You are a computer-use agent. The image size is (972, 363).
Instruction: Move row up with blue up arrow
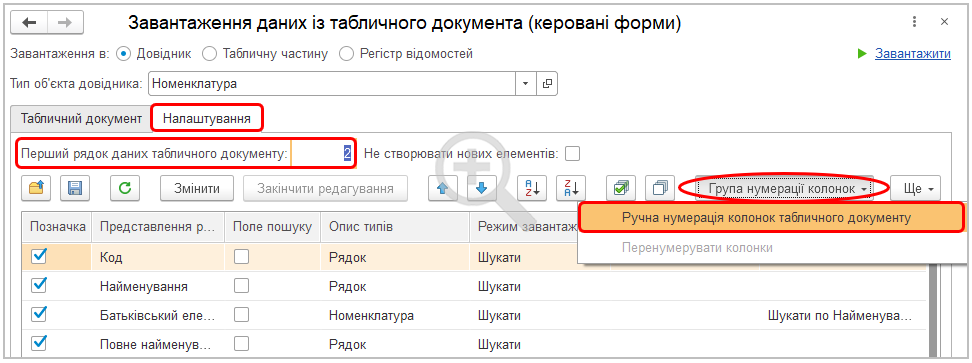tap(443, 188)
